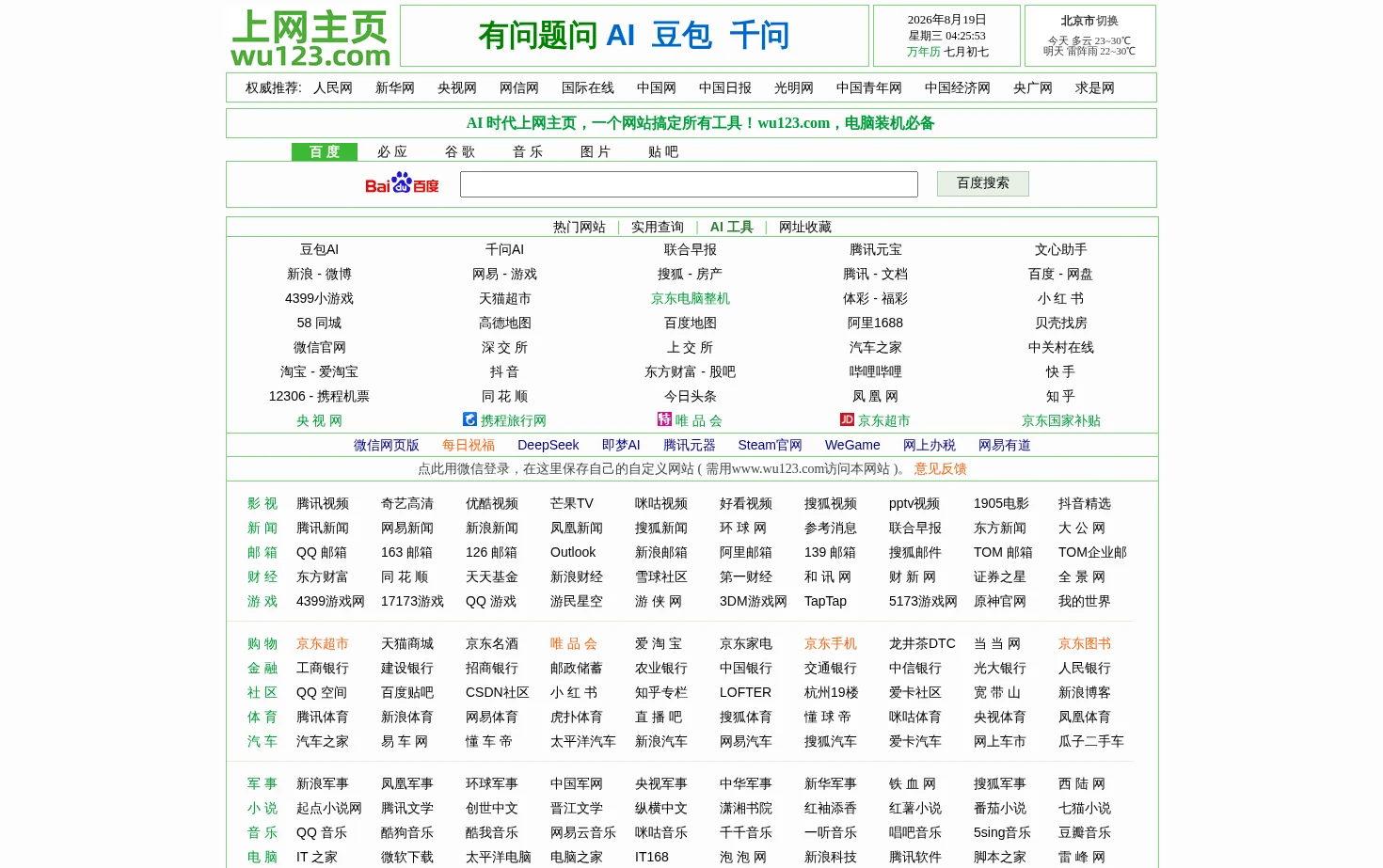Open the 网易云音乐 link
1383x868 pixels.
coord(583,833)
